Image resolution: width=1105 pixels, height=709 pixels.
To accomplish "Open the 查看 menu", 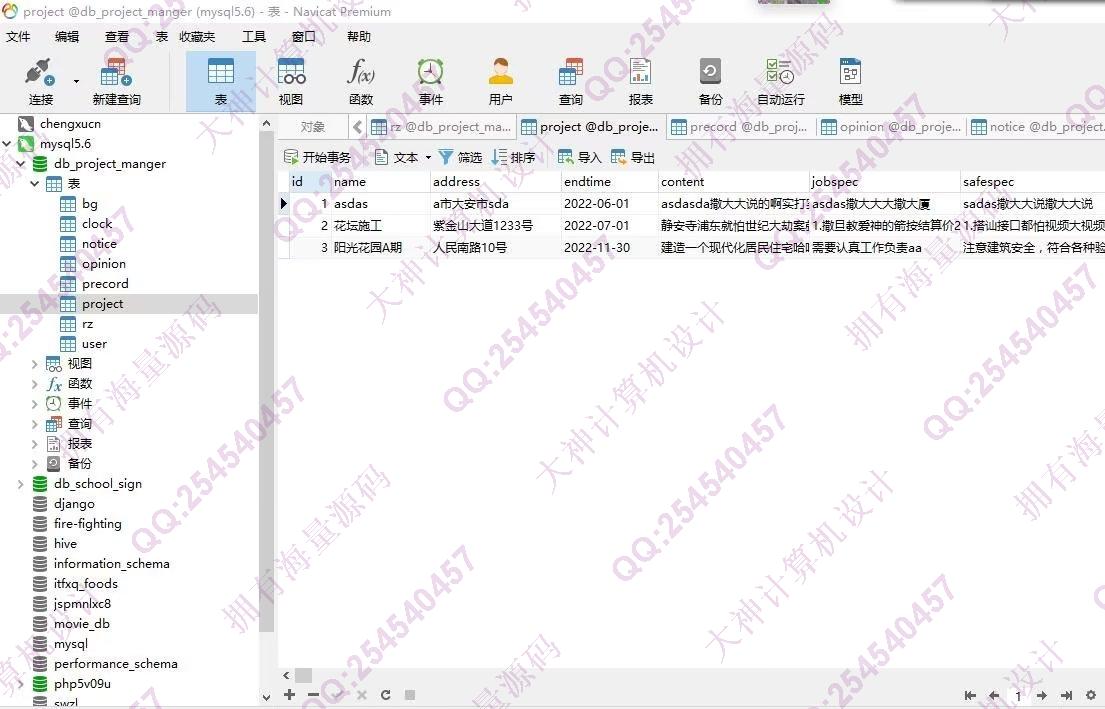I will [x=117, y=37].
